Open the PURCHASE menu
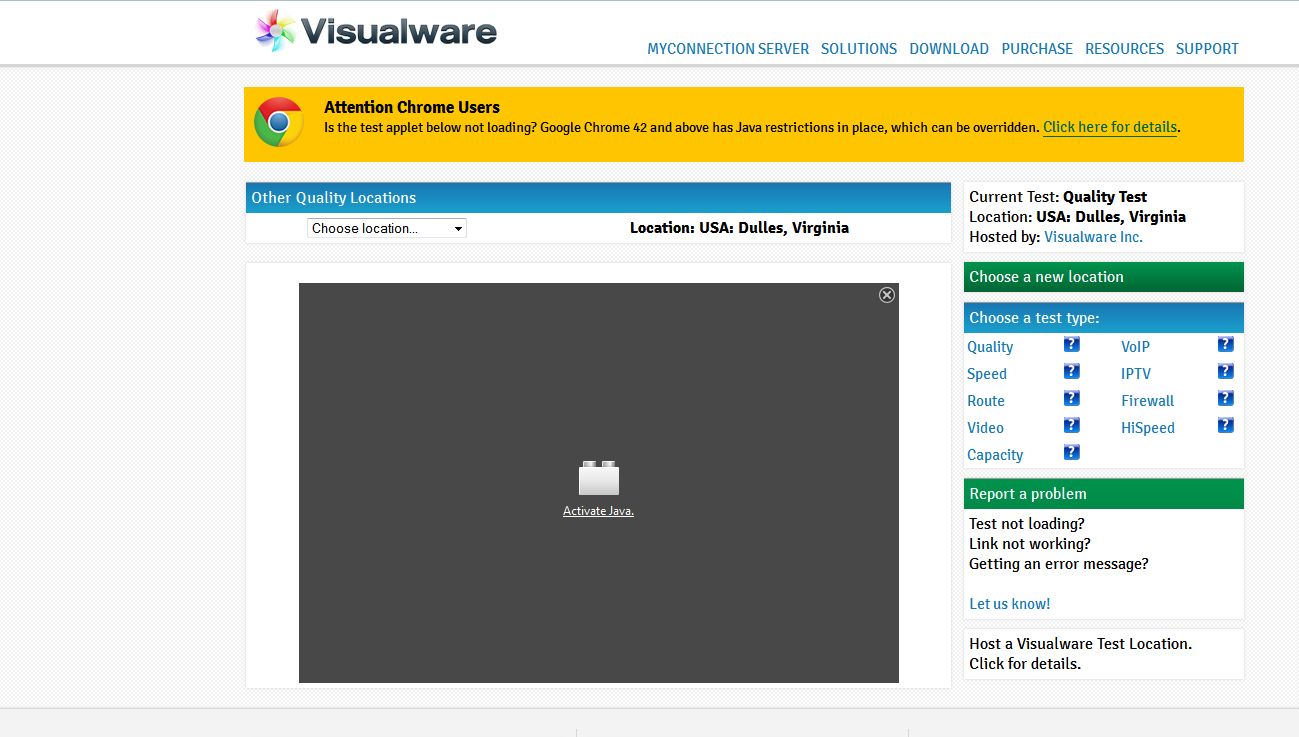 click(x=1037, y=48)
